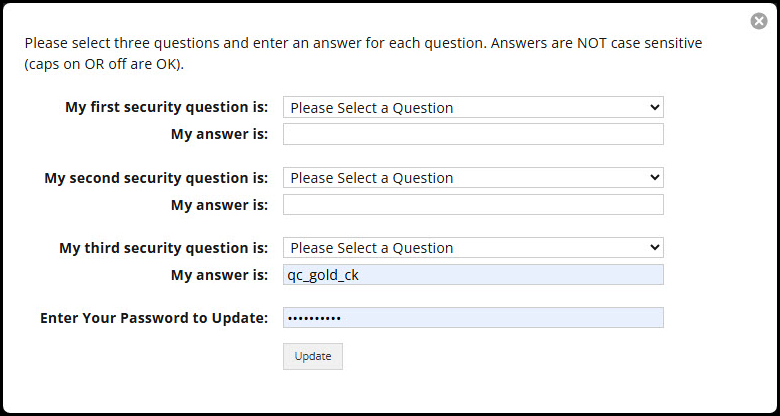Open the second 'Please Select a Question' combo box
Viewport: 780px width, 416px height.
pyautogui.click(x=473, y=177)
